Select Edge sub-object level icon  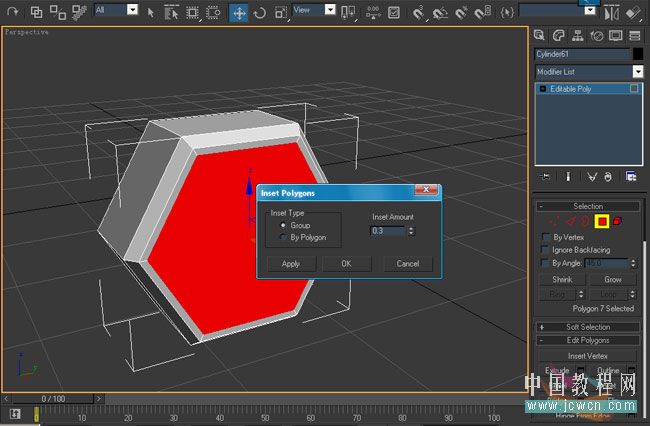570,221
